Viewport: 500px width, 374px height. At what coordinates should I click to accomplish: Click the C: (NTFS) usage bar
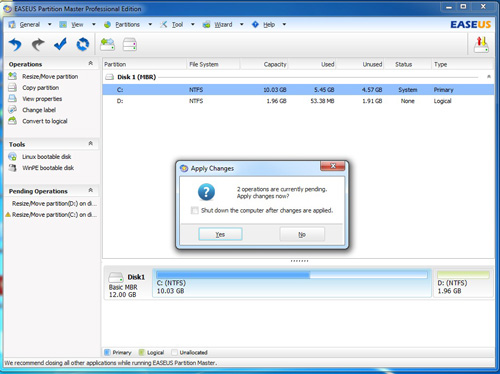(x=292, y=275)
